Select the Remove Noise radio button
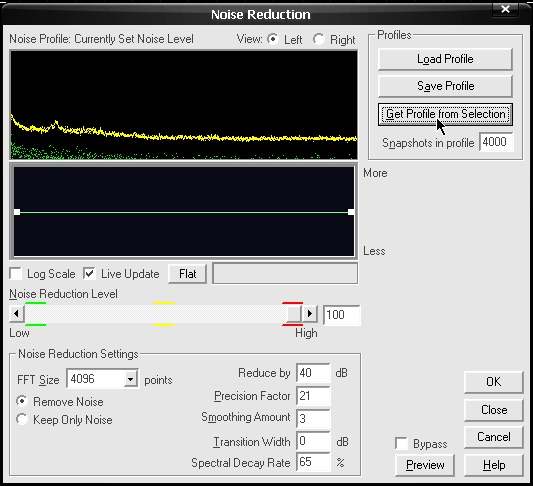The image size is (533, 486). coord(22,401)
